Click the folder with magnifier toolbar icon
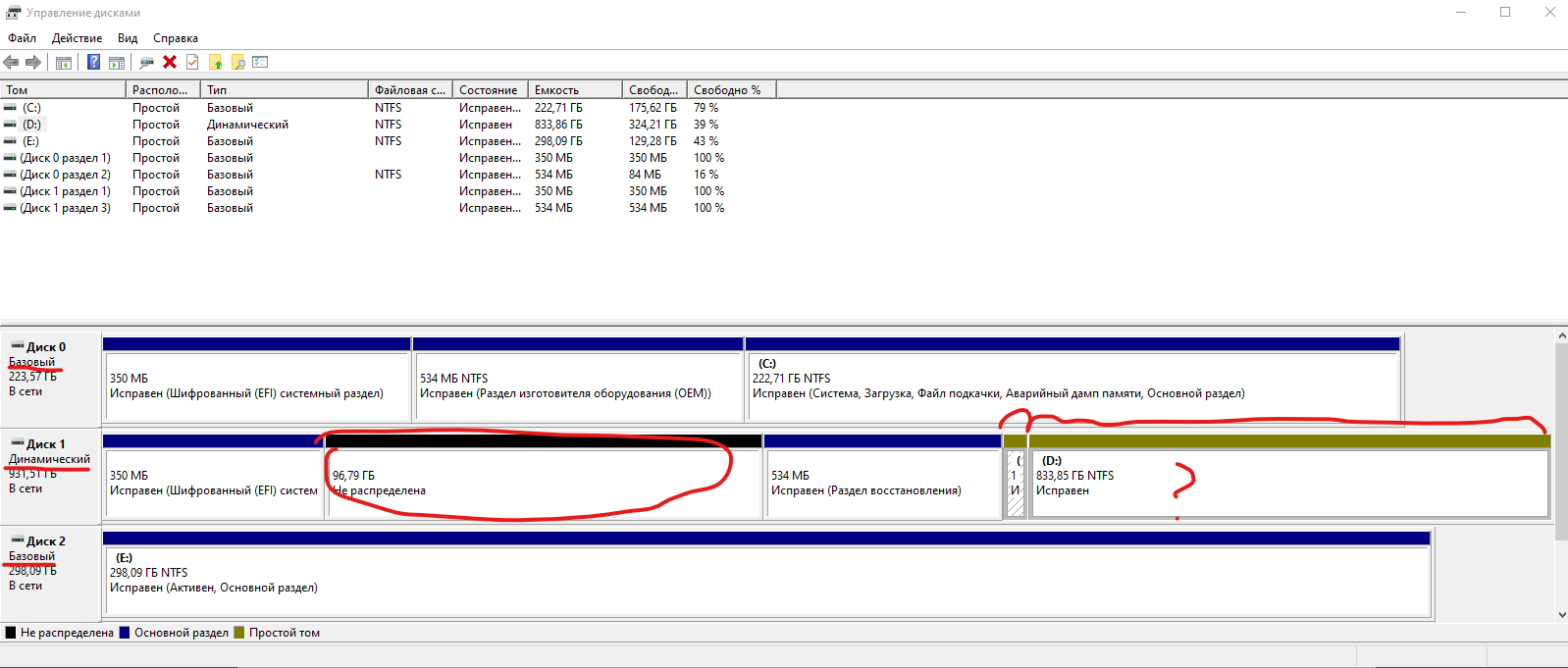The height and width of the screenshot is (668, 1568). [237, 62]
